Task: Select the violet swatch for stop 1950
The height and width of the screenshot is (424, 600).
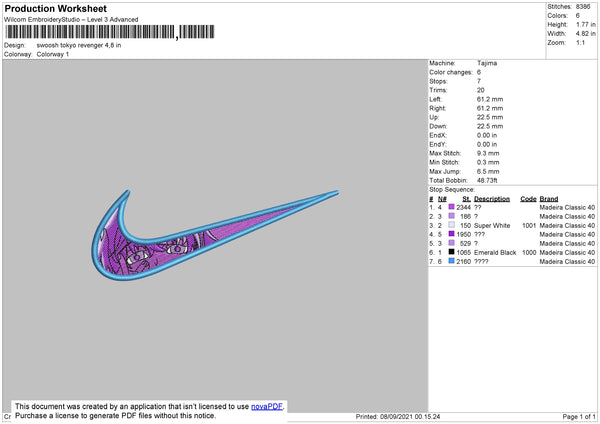Action: (x=452, y=234)
